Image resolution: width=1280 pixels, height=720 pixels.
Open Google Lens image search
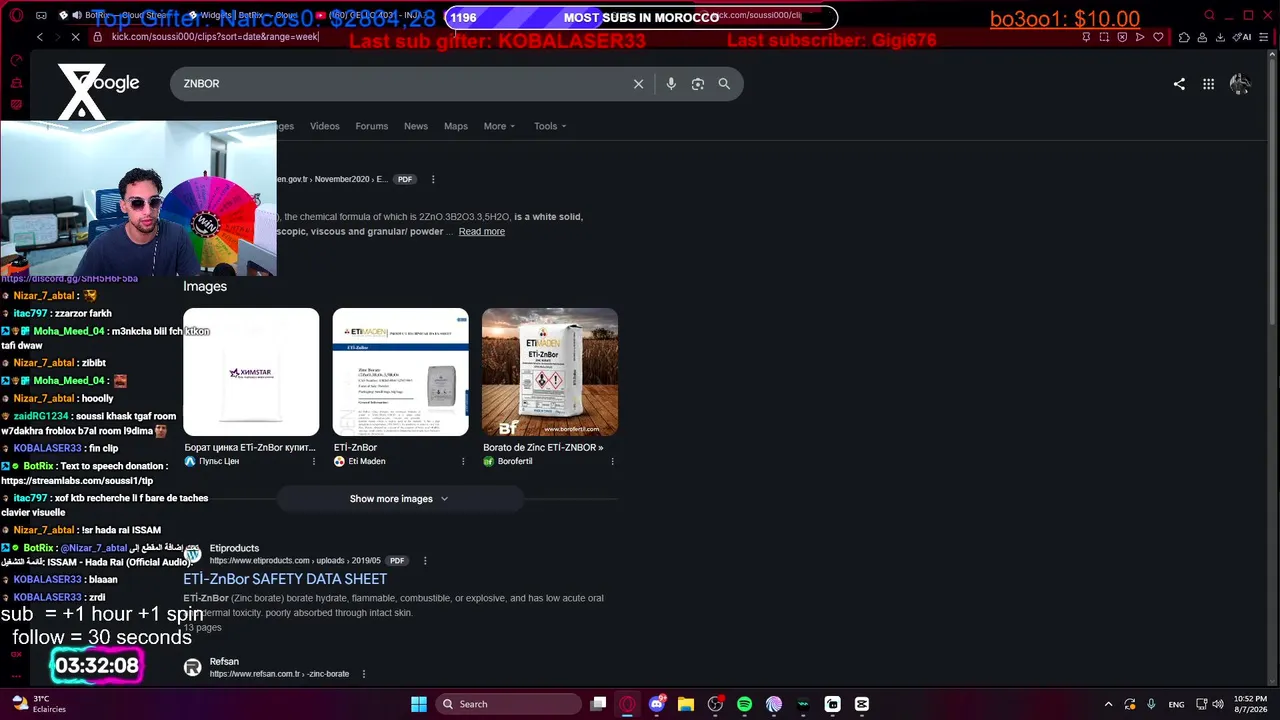tap(698, 84)
